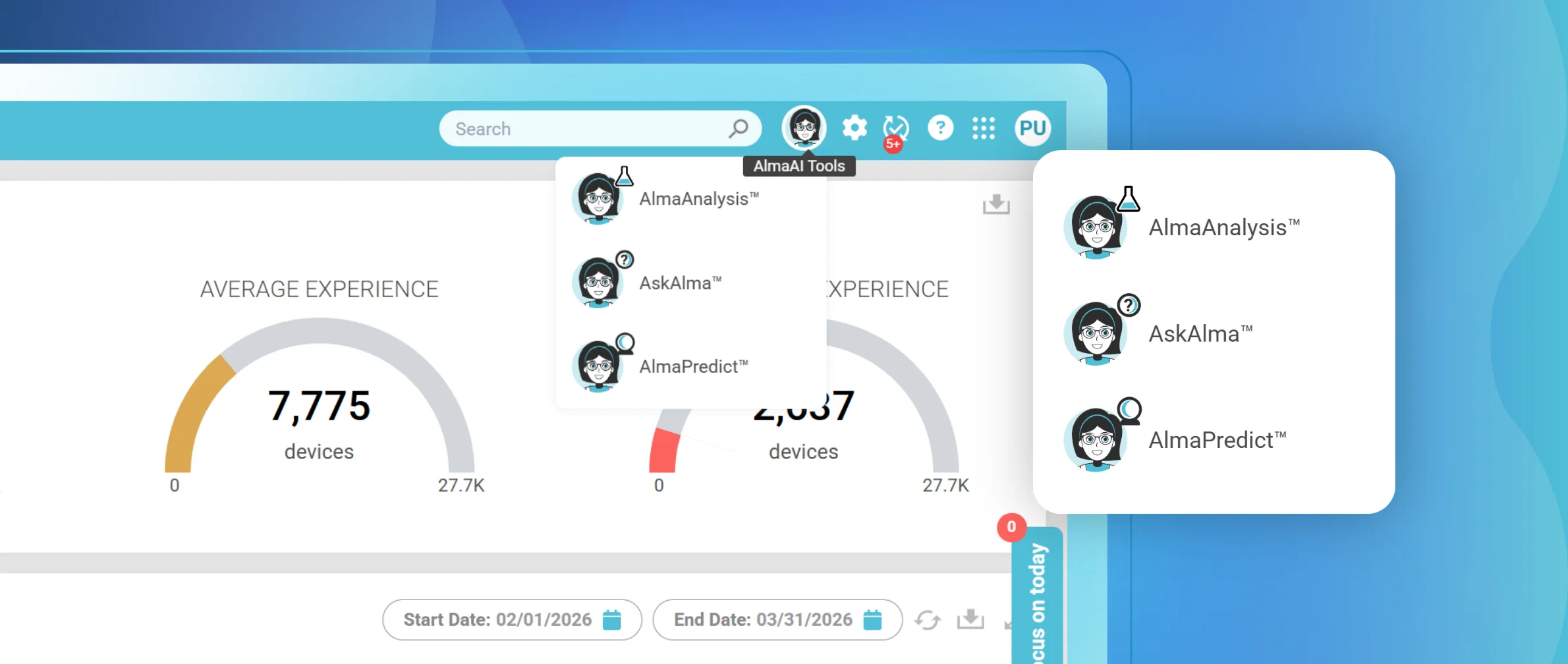Select AskAlma in the dropdown menu

point(691,282)
